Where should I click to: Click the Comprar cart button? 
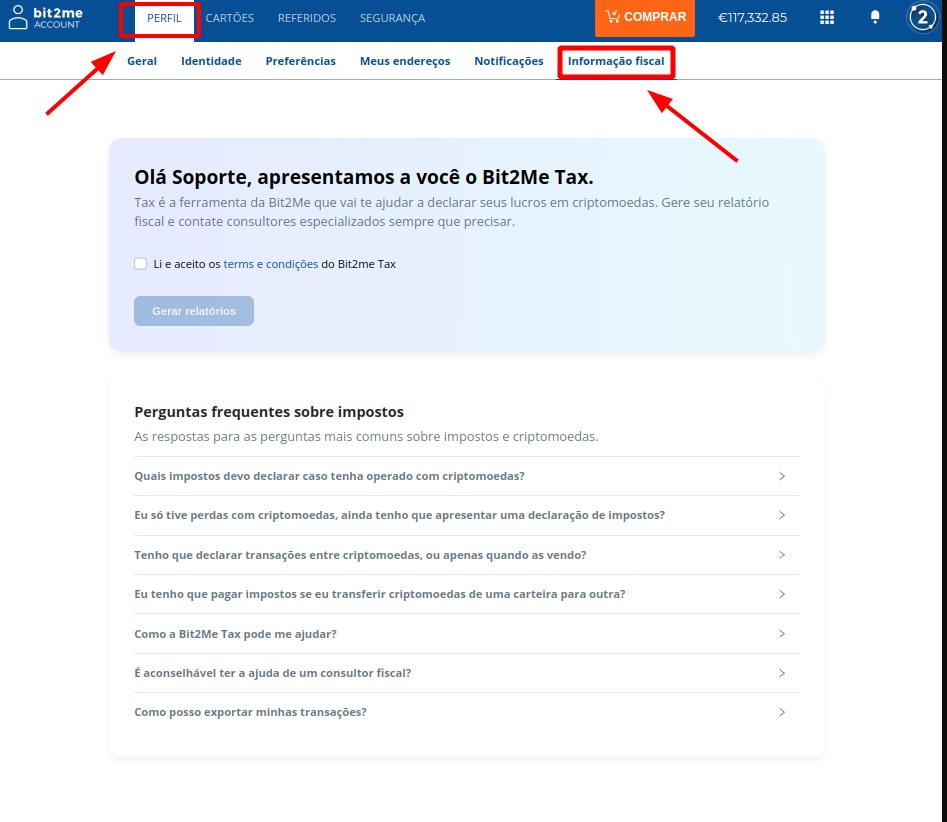point(644,18)
